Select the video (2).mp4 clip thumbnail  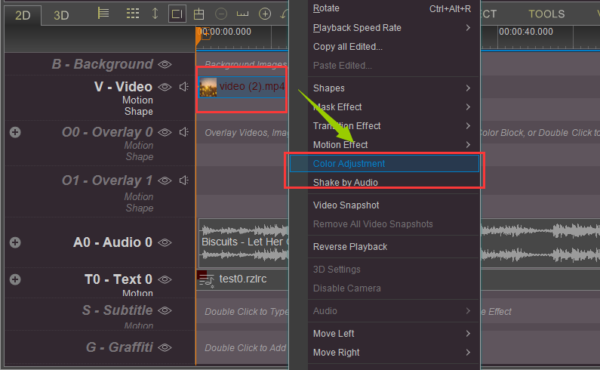pyautogui.click(x=208, y=87)
